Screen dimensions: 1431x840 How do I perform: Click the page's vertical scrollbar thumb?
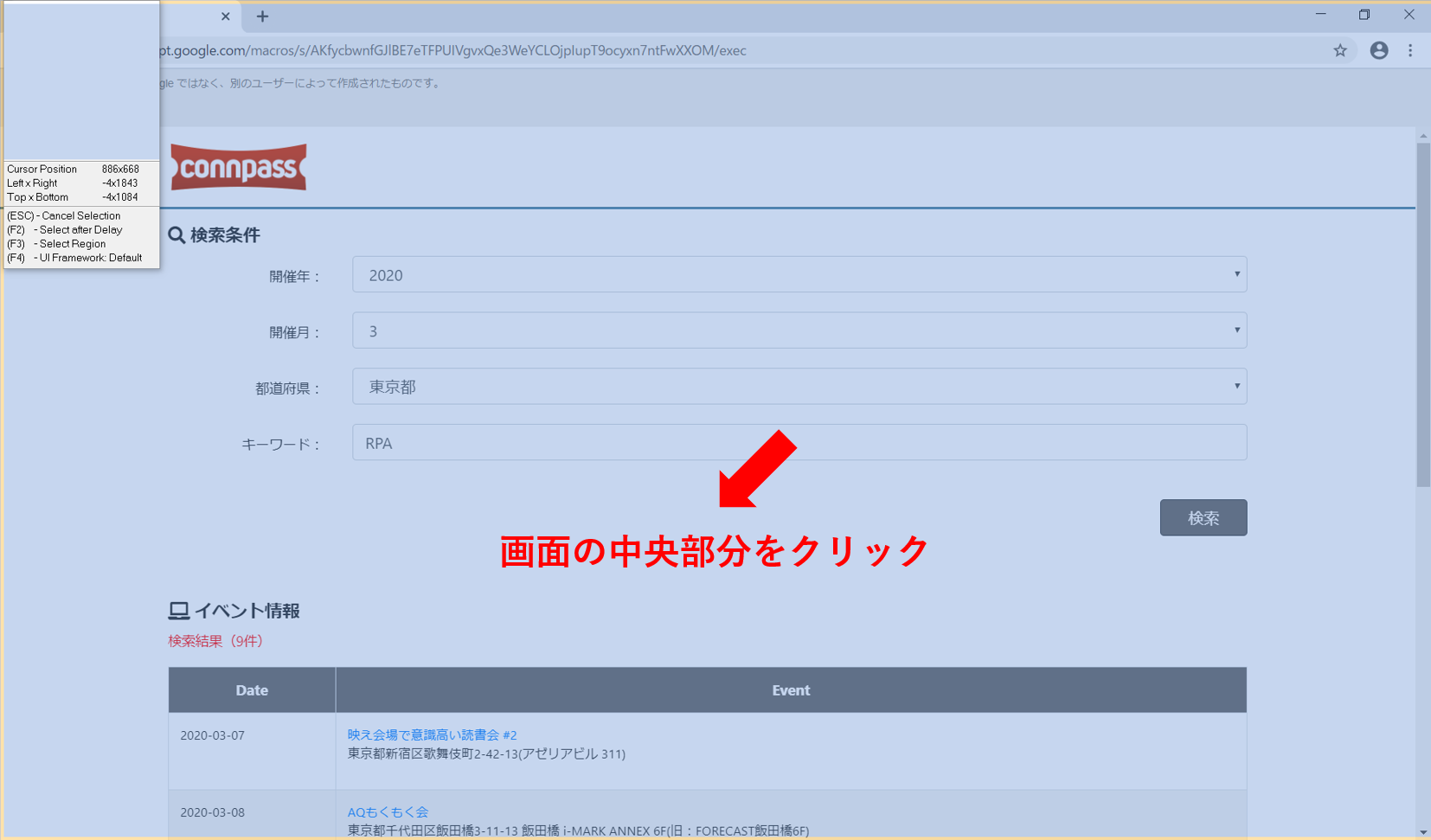coord(1422,311)
